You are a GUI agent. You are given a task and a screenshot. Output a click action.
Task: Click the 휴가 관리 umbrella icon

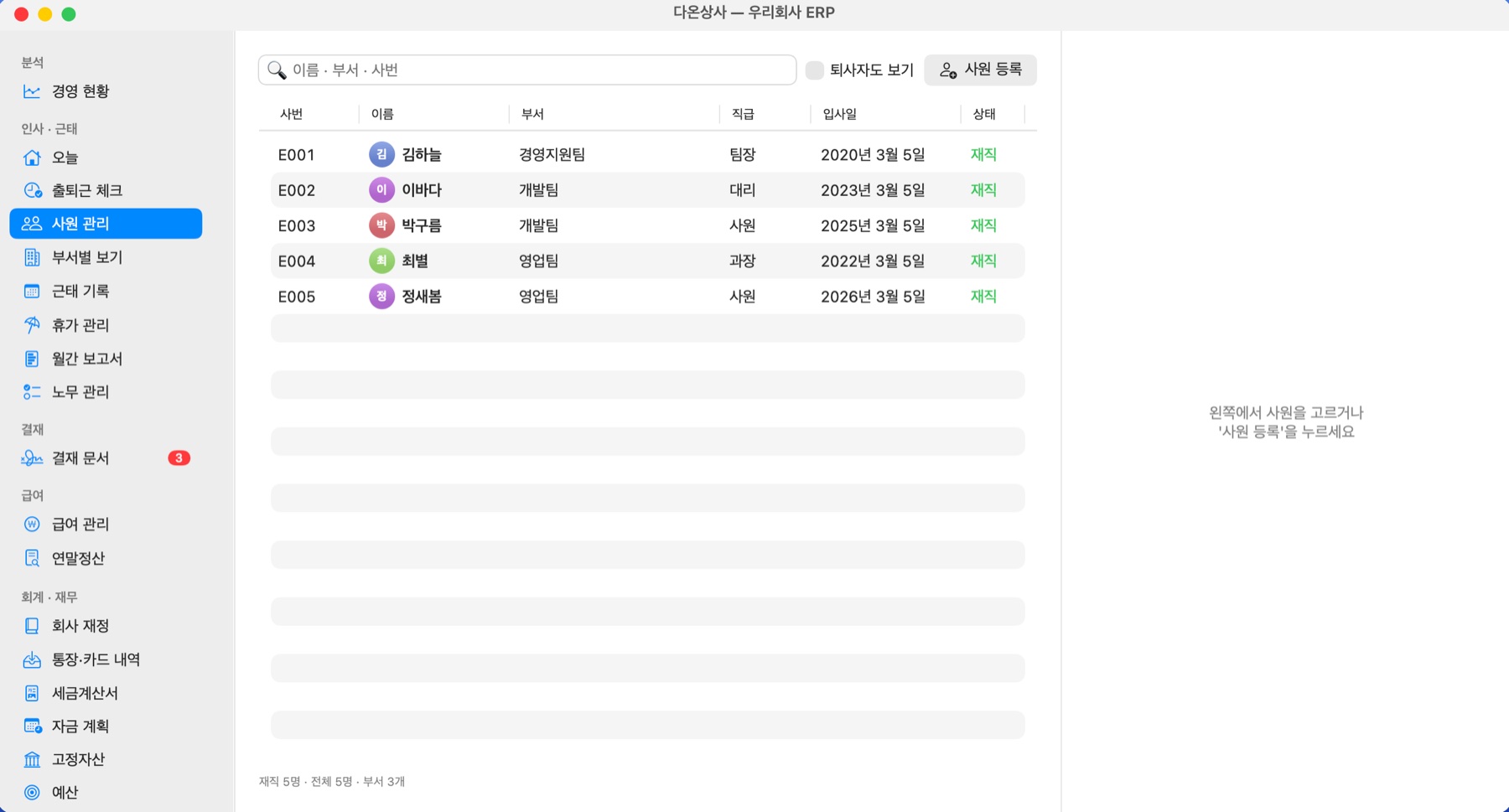pos(32,325)
